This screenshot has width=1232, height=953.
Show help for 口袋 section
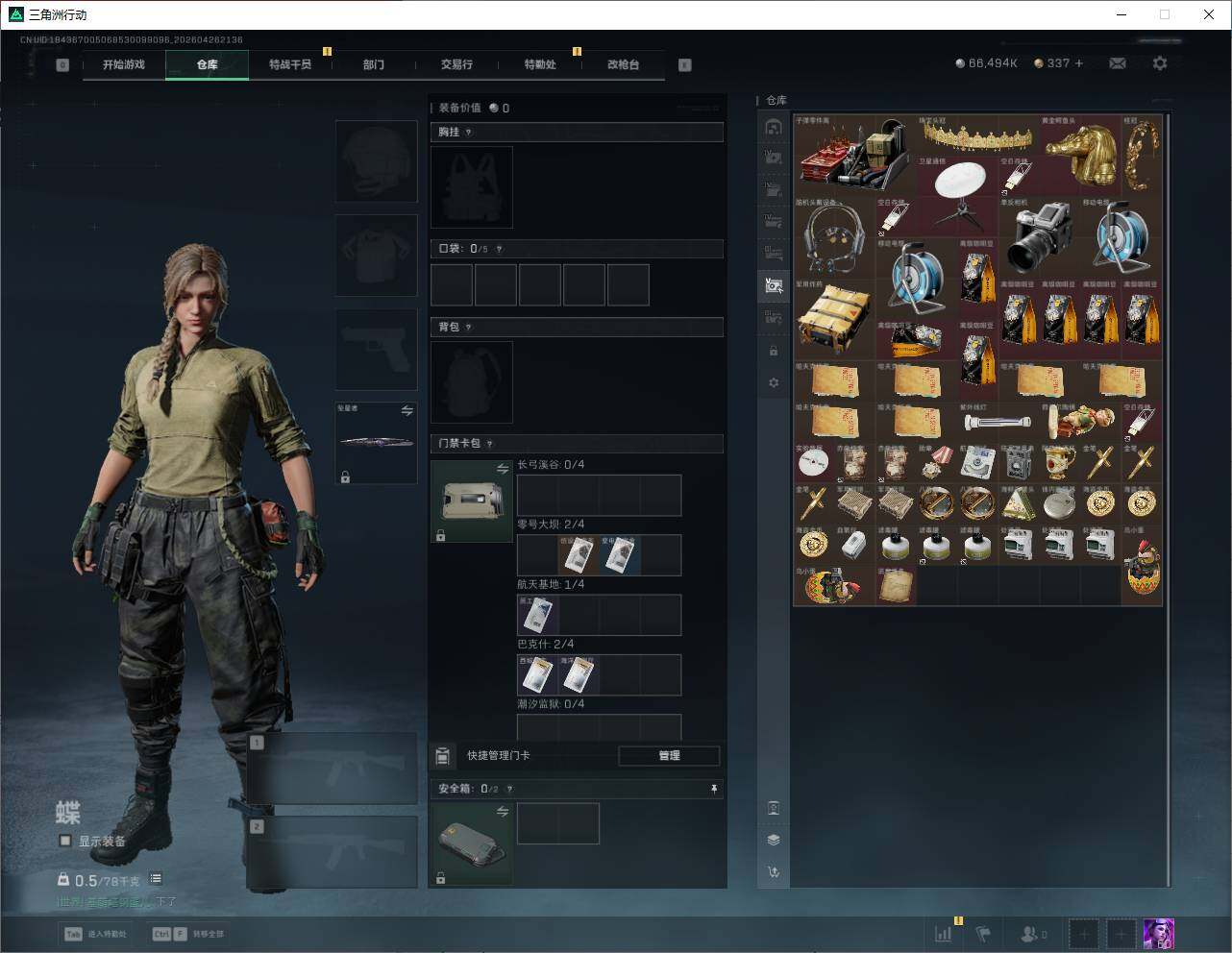[x=499, y=249]
